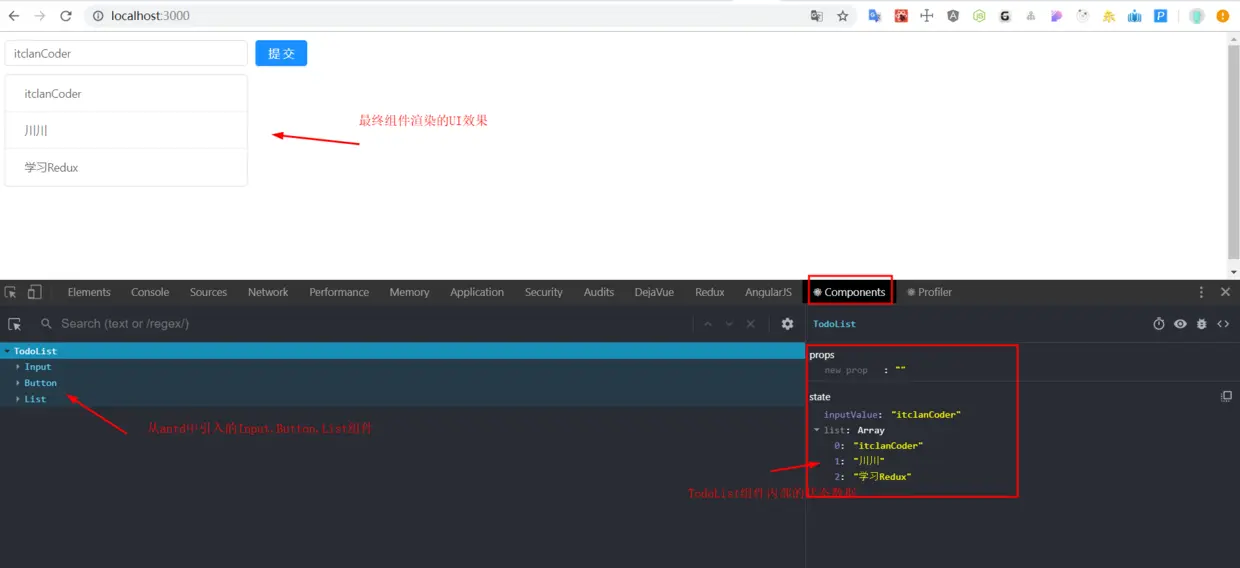The height and width of the screenshot is (568, 1240).
Task: Switch to the React Profiler tab
Action: click(929, 292)
